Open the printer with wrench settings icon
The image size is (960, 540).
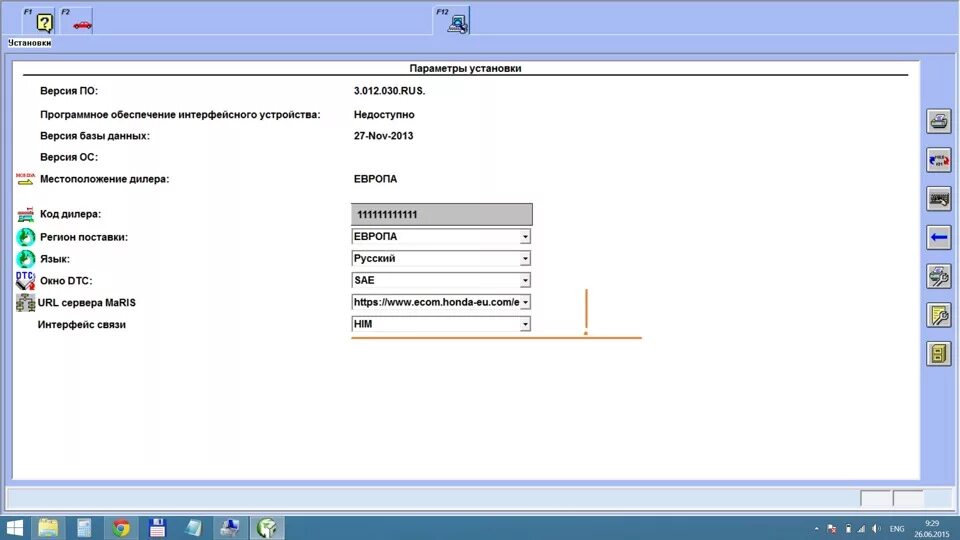939,276
